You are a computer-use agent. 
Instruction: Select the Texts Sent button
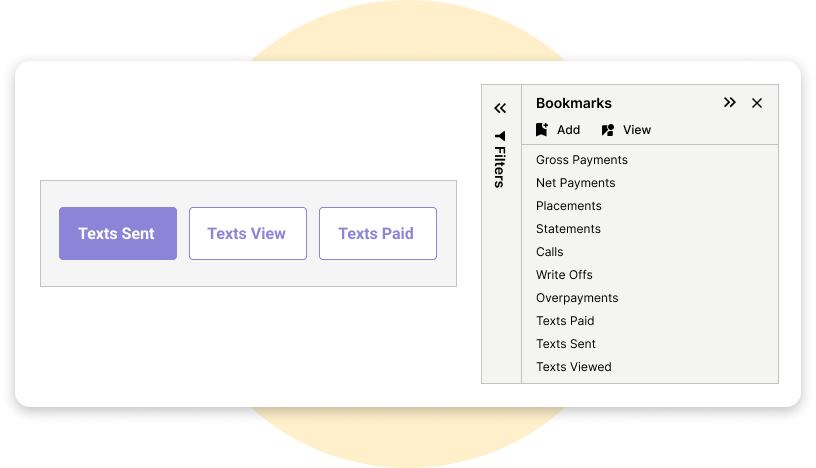[118, 234]
